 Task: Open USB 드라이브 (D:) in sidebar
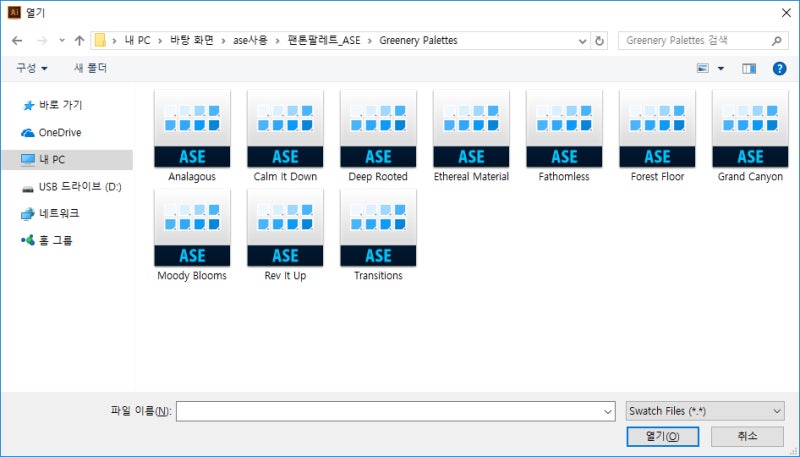72,187
